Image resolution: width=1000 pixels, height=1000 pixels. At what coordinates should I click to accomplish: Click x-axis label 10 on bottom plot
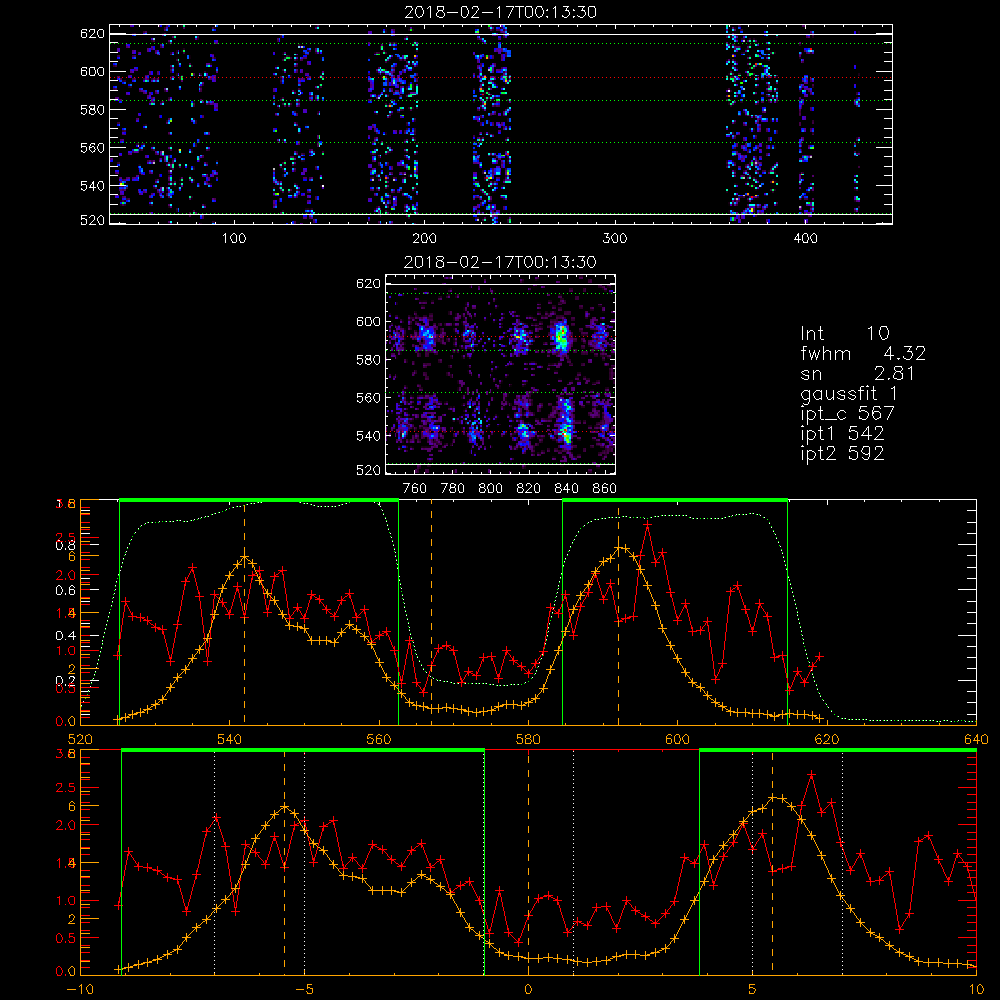click(x=976, y=989)
